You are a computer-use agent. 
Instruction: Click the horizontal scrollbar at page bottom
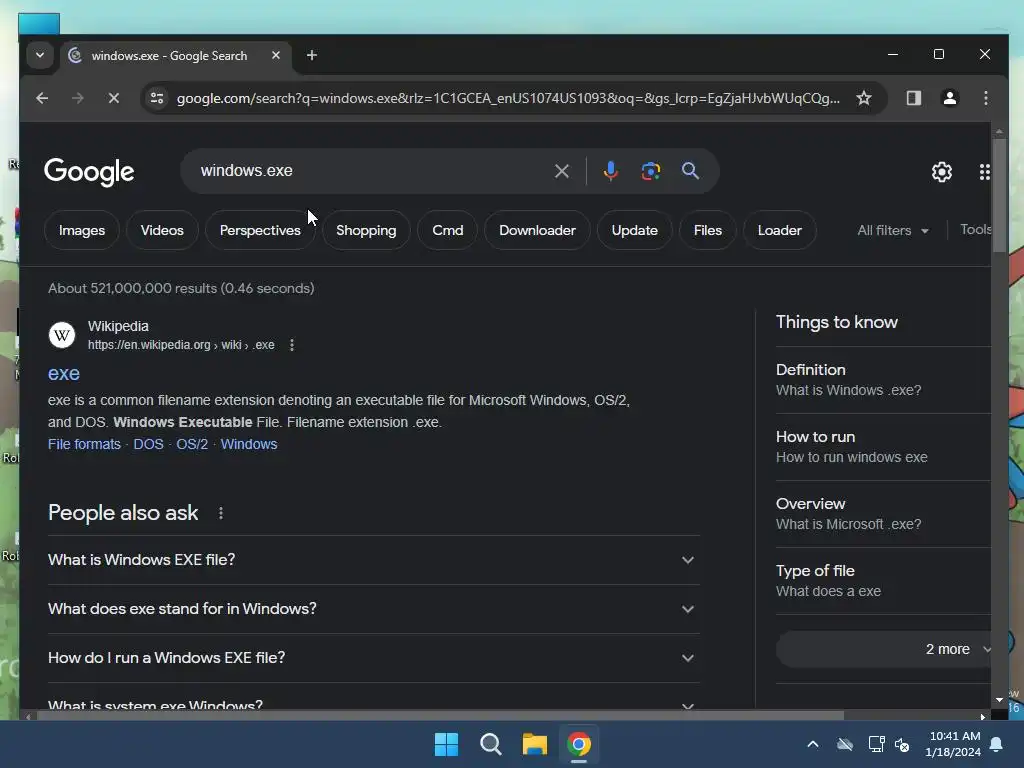[440, 716]
